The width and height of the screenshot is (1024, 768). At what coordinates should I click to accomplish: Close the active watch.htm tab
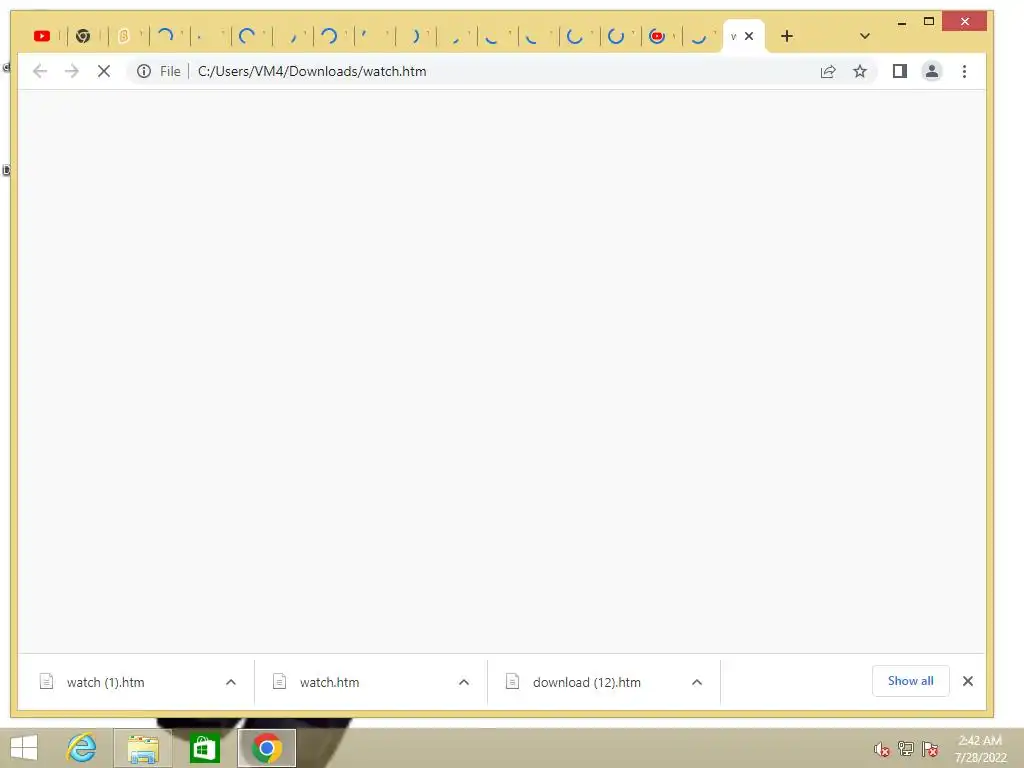click(749, 36)
